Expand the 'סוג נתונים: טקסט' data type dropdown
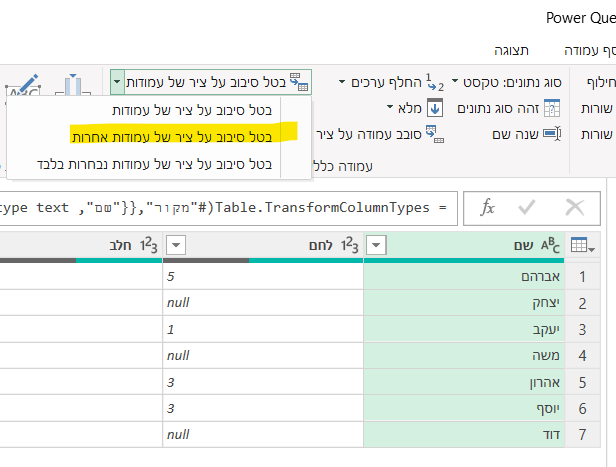The height and width of the screenshot is (467, 616). (454, 81)
